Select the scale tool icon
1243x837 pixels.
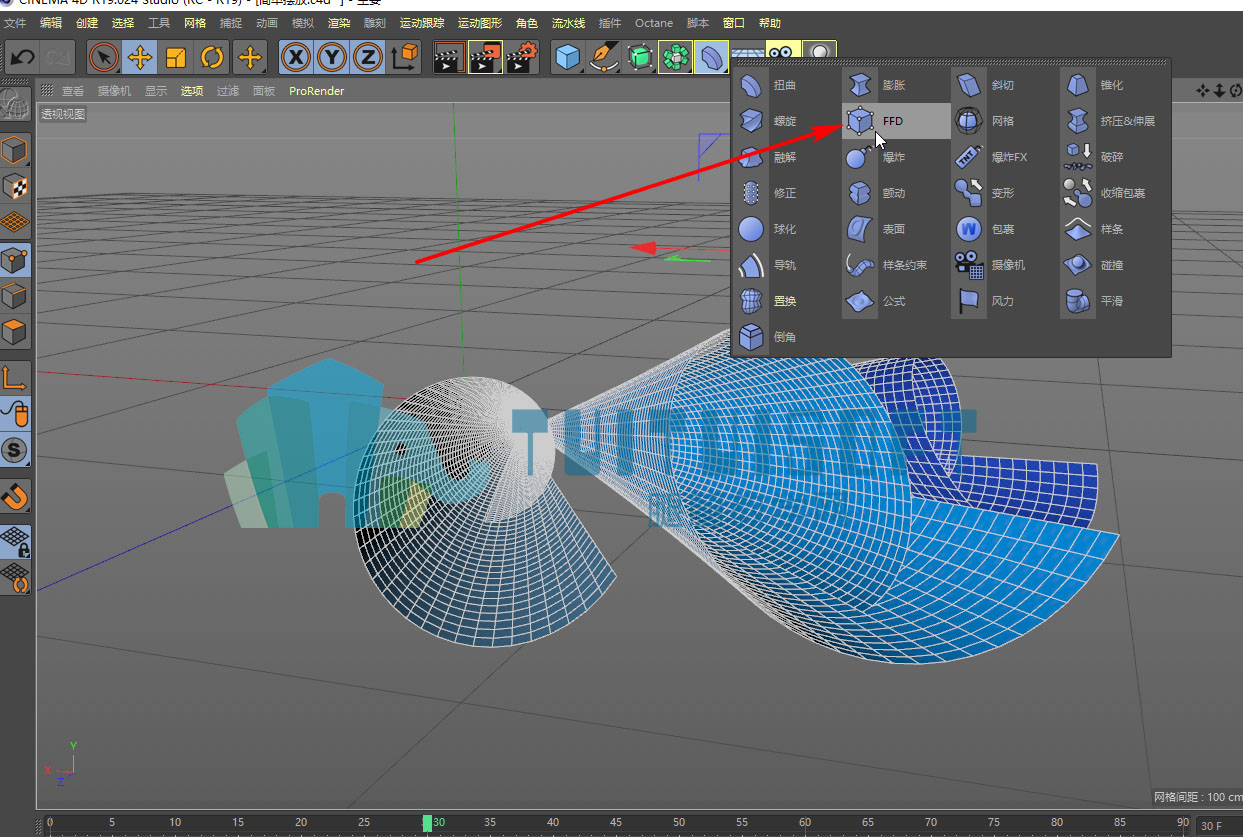176,58
